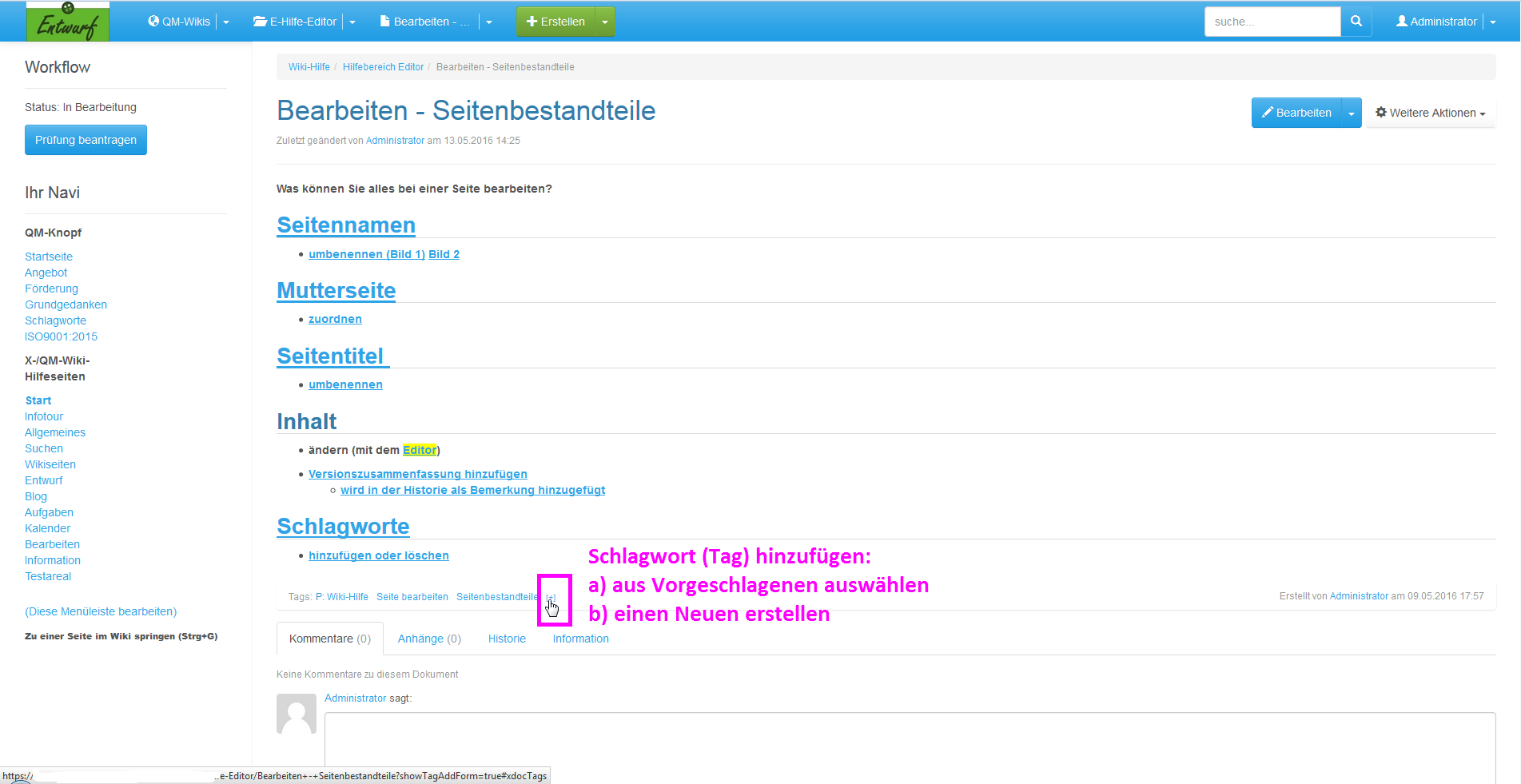Screen dimensions: 1521x784
Task: Open the Administrator user menu caret
Action: pos(1493,22)
